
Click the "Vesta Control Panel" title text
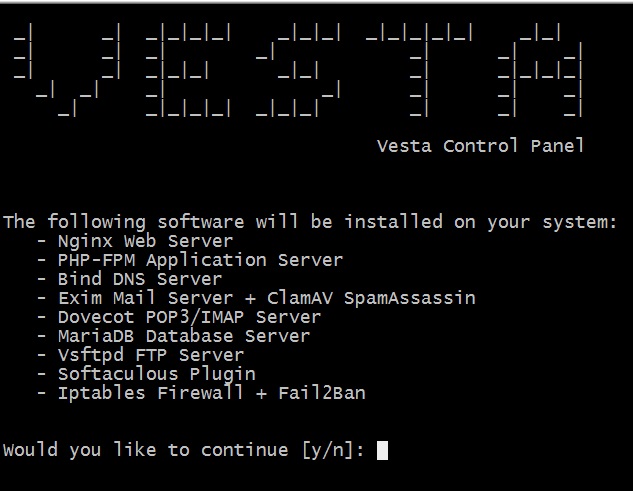click(x=480, y=146)
